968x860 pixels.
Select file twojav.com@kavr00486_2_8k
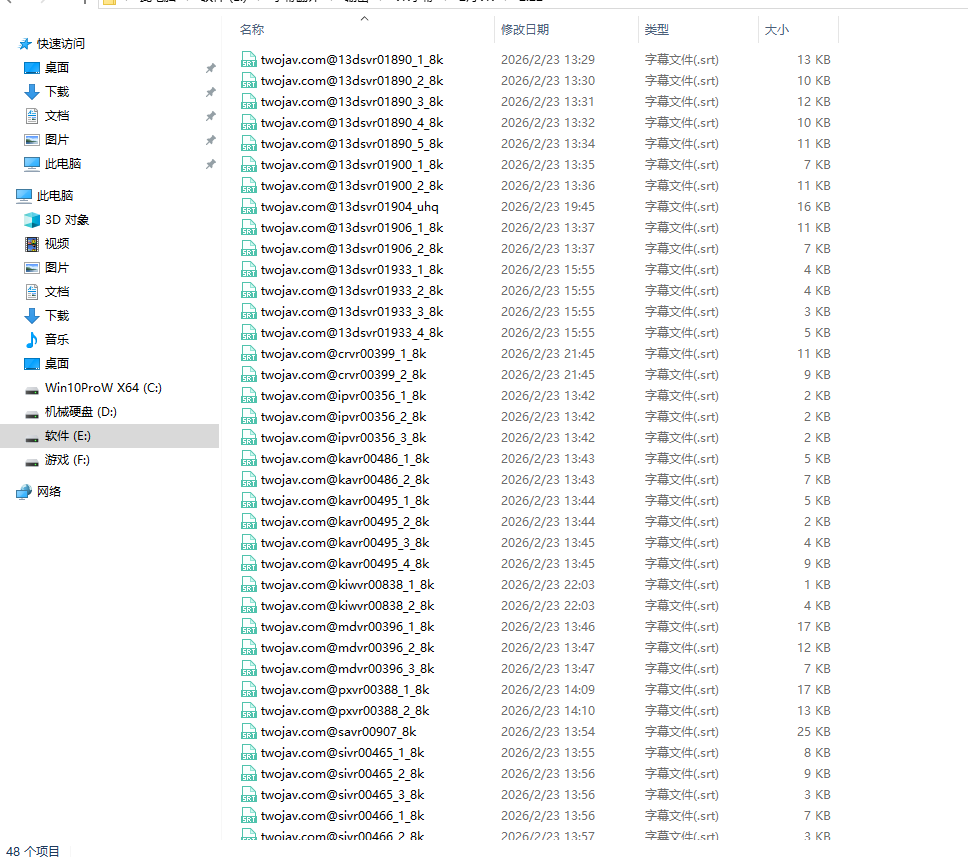point(345,480)
